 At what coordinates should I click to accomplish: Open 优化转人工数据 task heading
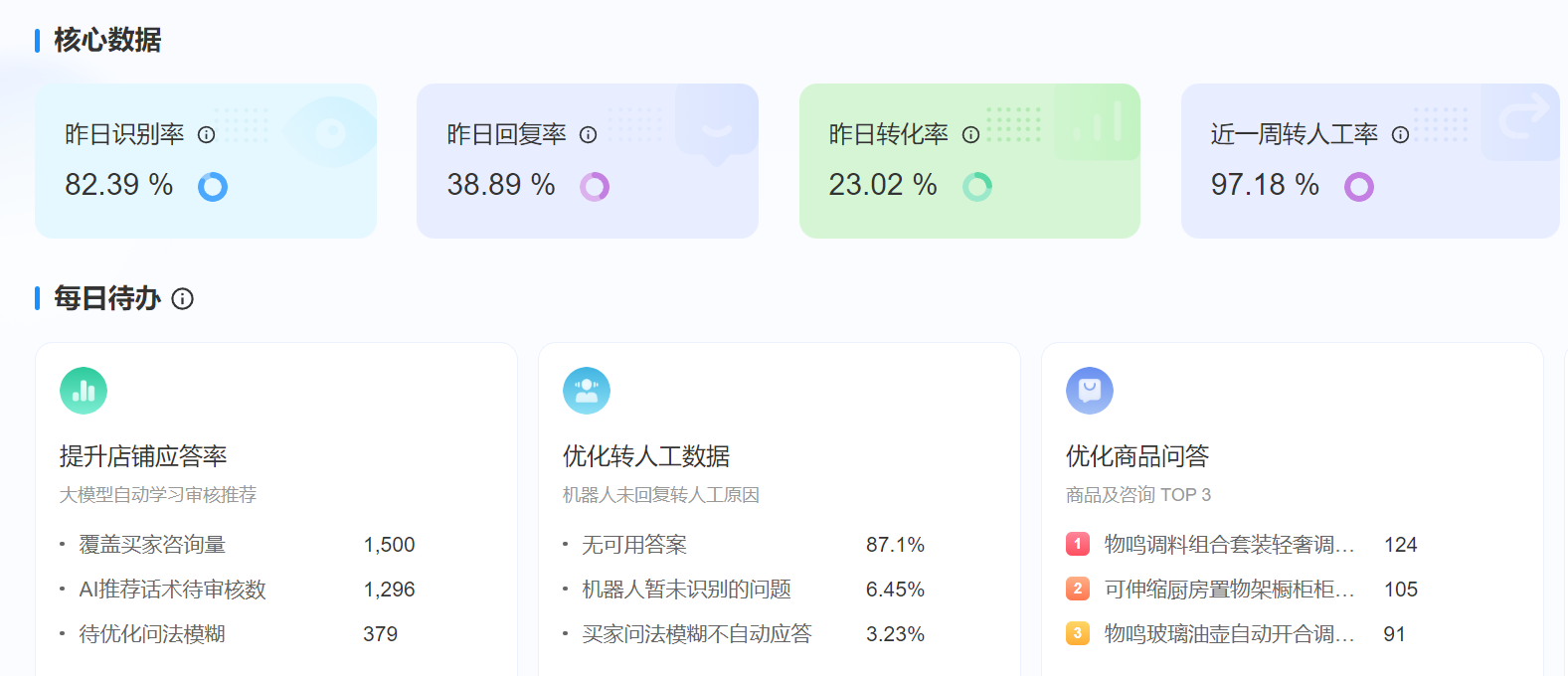(x=646, y=456)
